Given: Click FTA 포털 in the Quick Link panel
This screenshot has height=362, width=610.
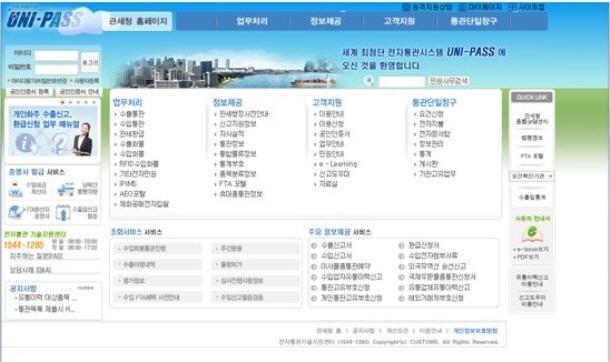Looking at the screenshot, I should pyautogui.click(x=532, y=156).
